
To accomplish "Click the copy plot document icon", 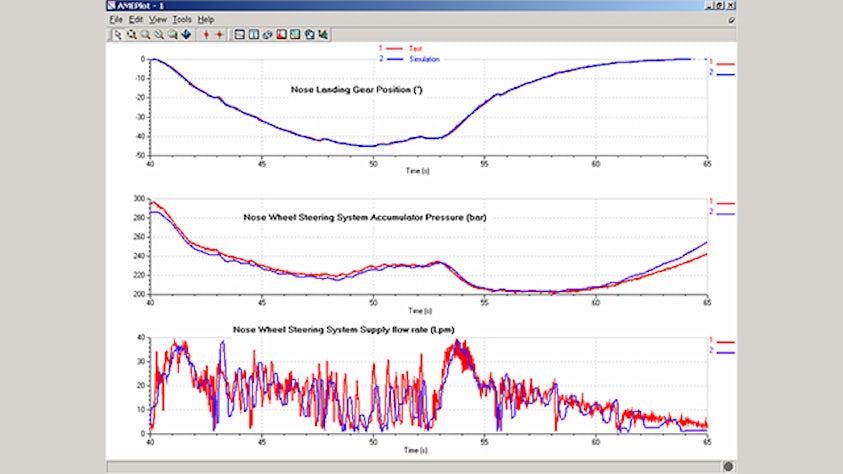I will (x=309, y=35).
